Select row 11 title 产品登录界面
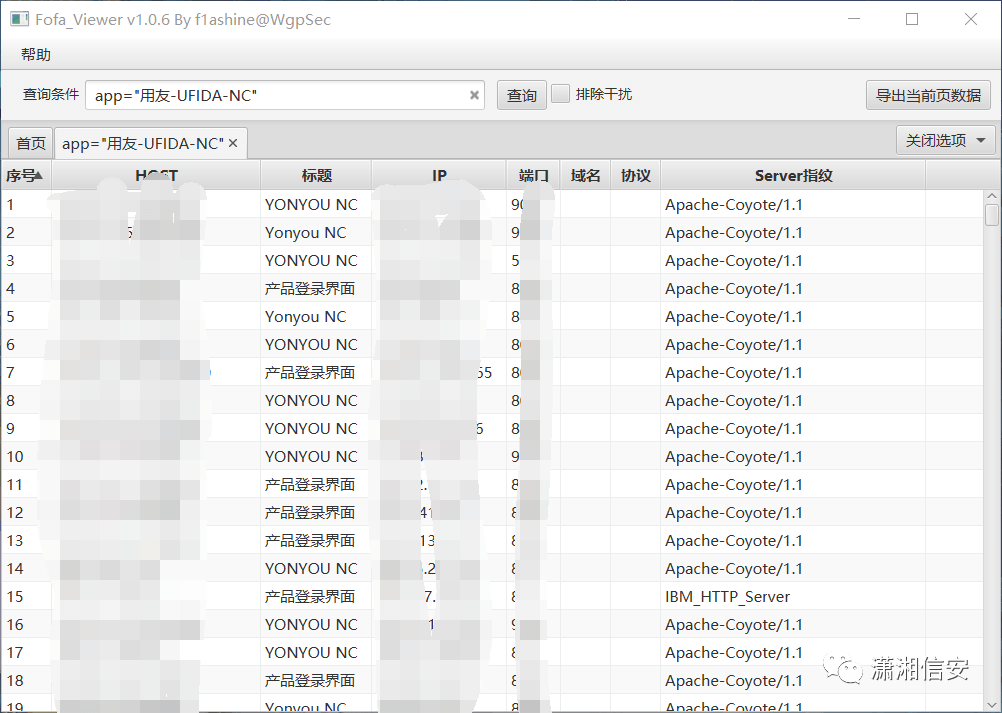Image resolution: width=1002 pixels, height=713 pixels. pos(310,485)
